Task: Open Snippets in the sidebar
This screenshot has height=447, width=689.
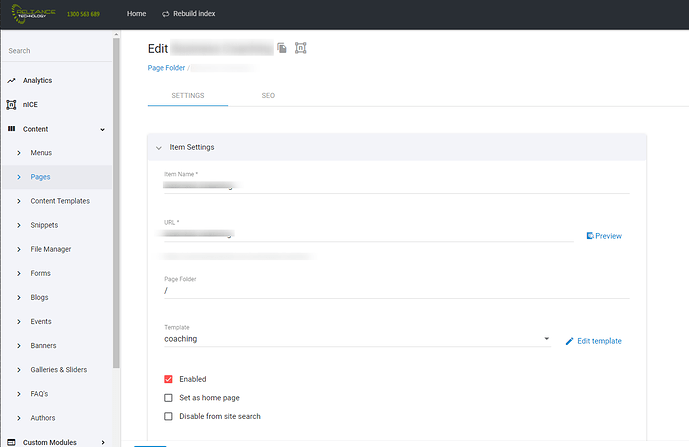Action: coord(44,225)
